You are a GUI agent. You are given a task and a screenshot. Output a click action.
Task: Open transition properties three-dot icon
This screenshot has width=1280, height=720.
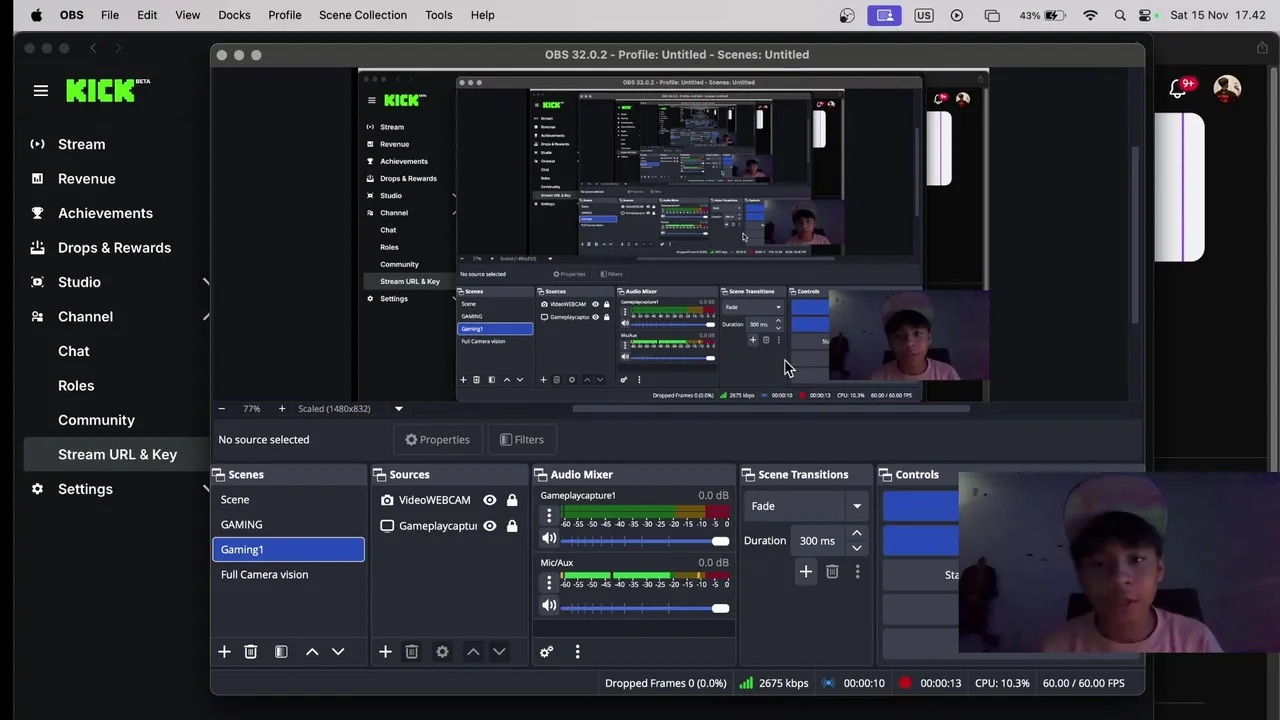(x=857, y=572)
